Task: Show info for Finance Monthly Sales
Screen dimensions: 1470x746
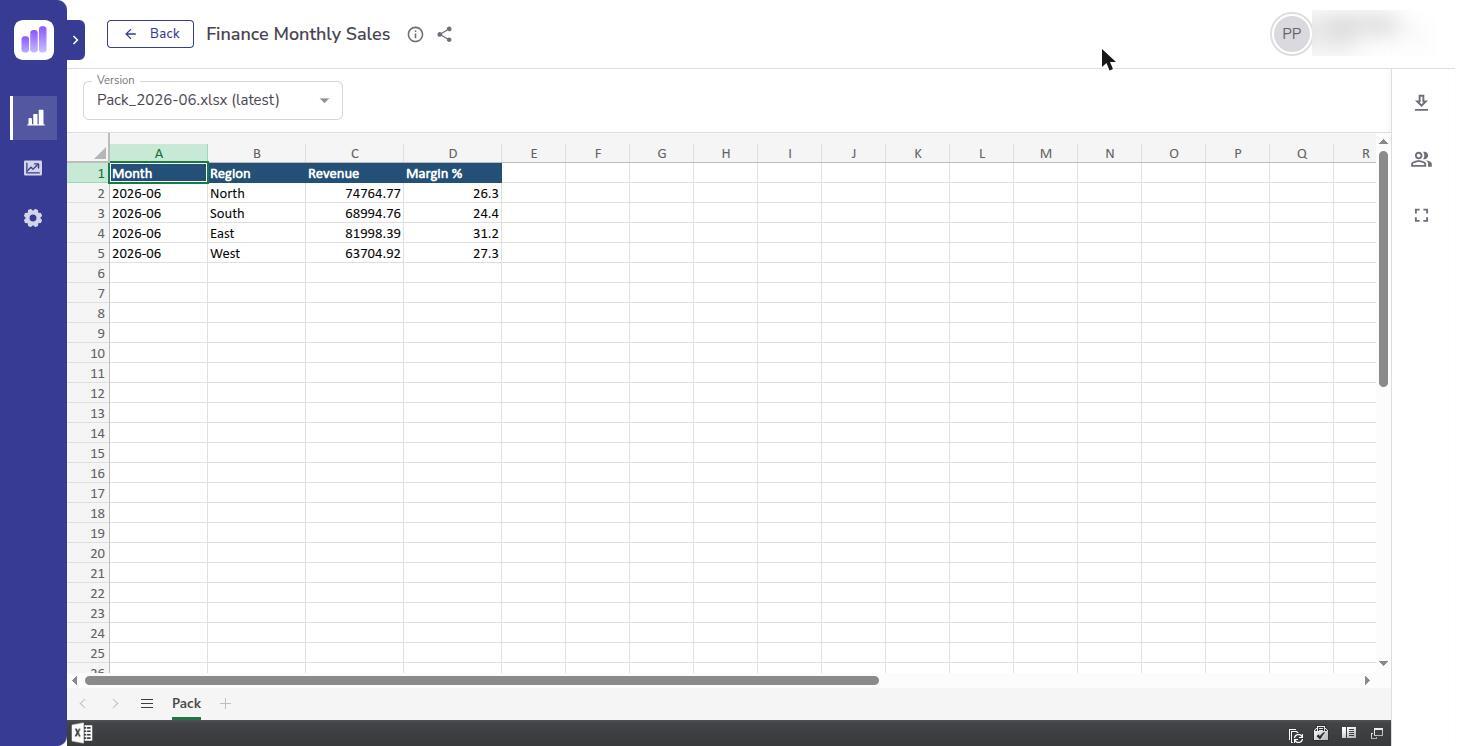Action: pos(415,34)
